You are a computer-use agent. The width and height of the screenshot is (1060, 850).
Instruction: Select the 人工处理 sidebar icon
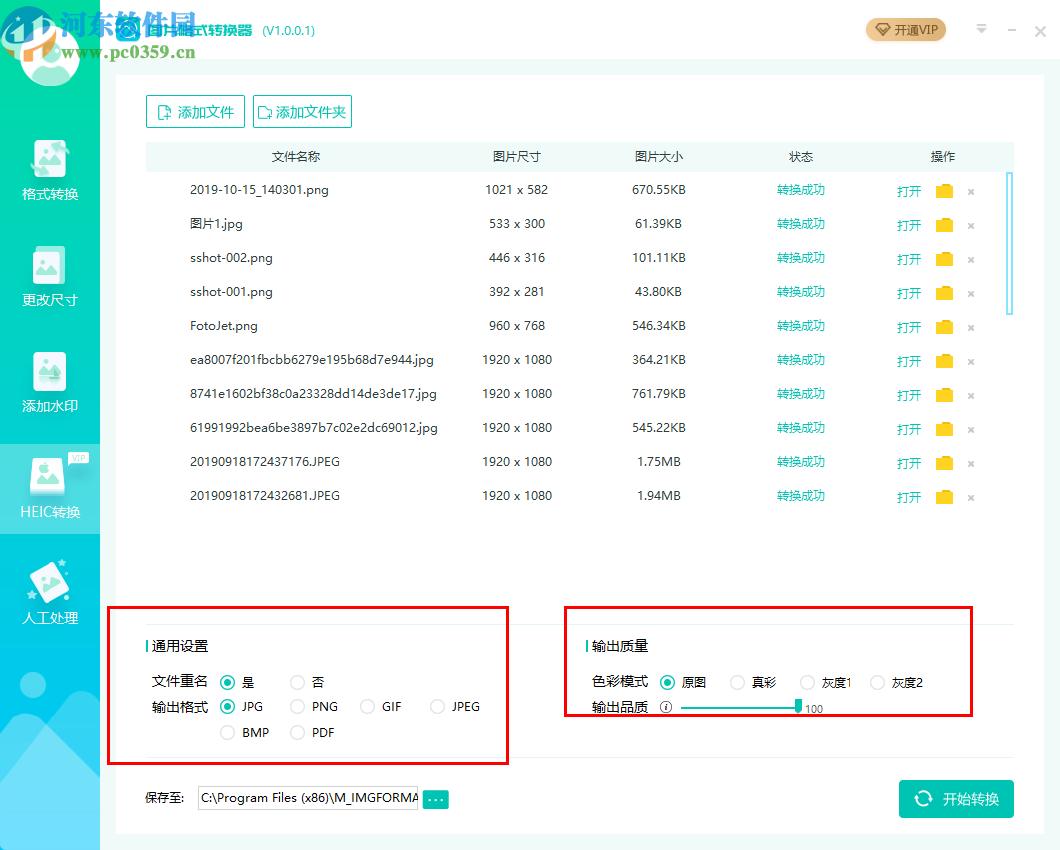pos(49,592)
